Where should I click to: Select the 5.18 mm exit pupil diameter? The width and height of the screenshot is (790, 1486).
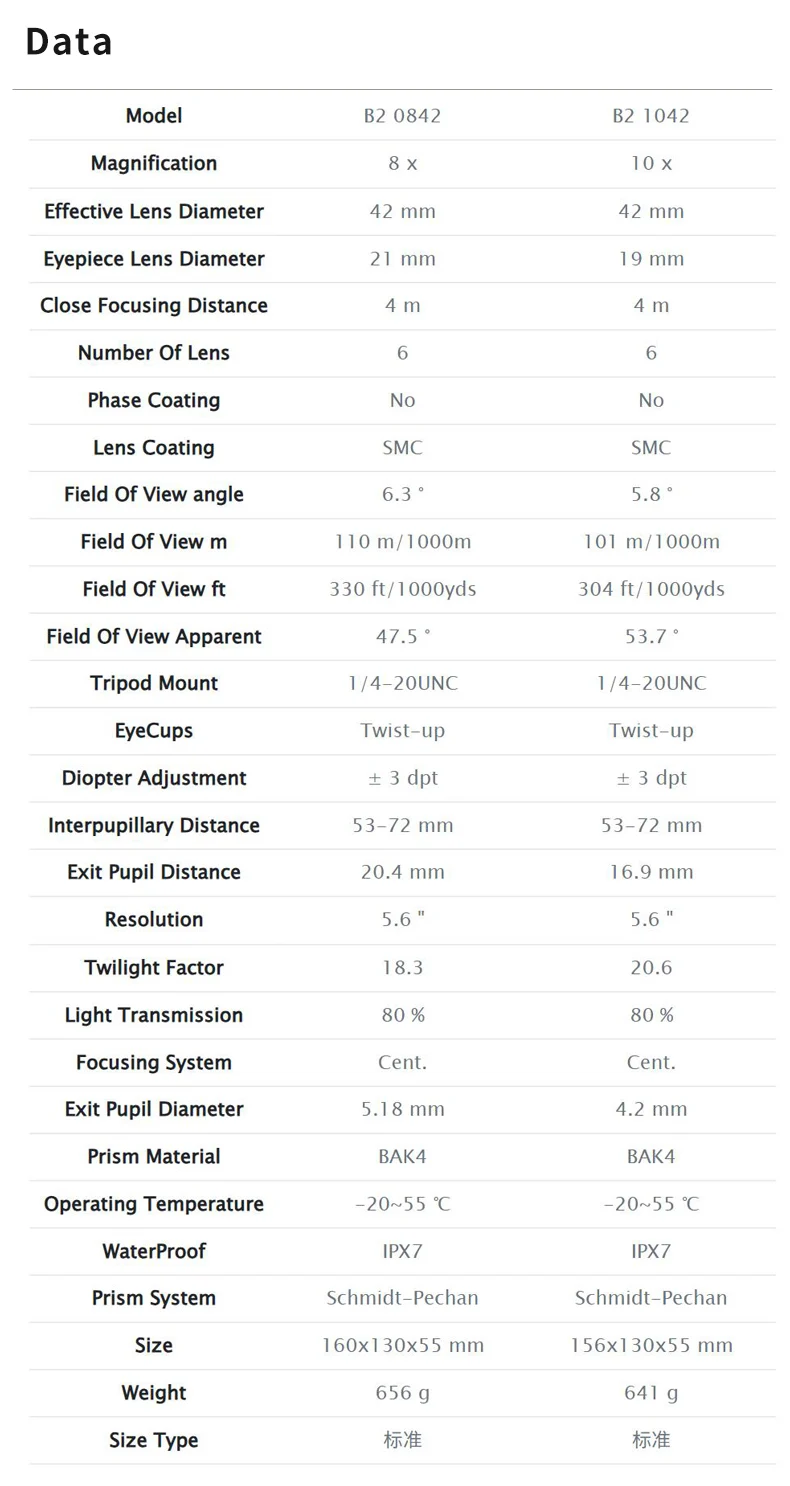(x=402, y=1109)
